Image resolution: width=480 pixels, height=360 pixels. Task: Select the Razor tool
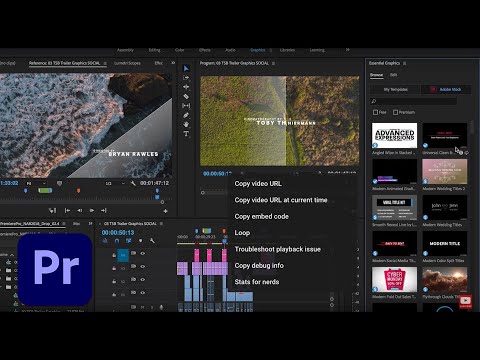click(186, 96)
